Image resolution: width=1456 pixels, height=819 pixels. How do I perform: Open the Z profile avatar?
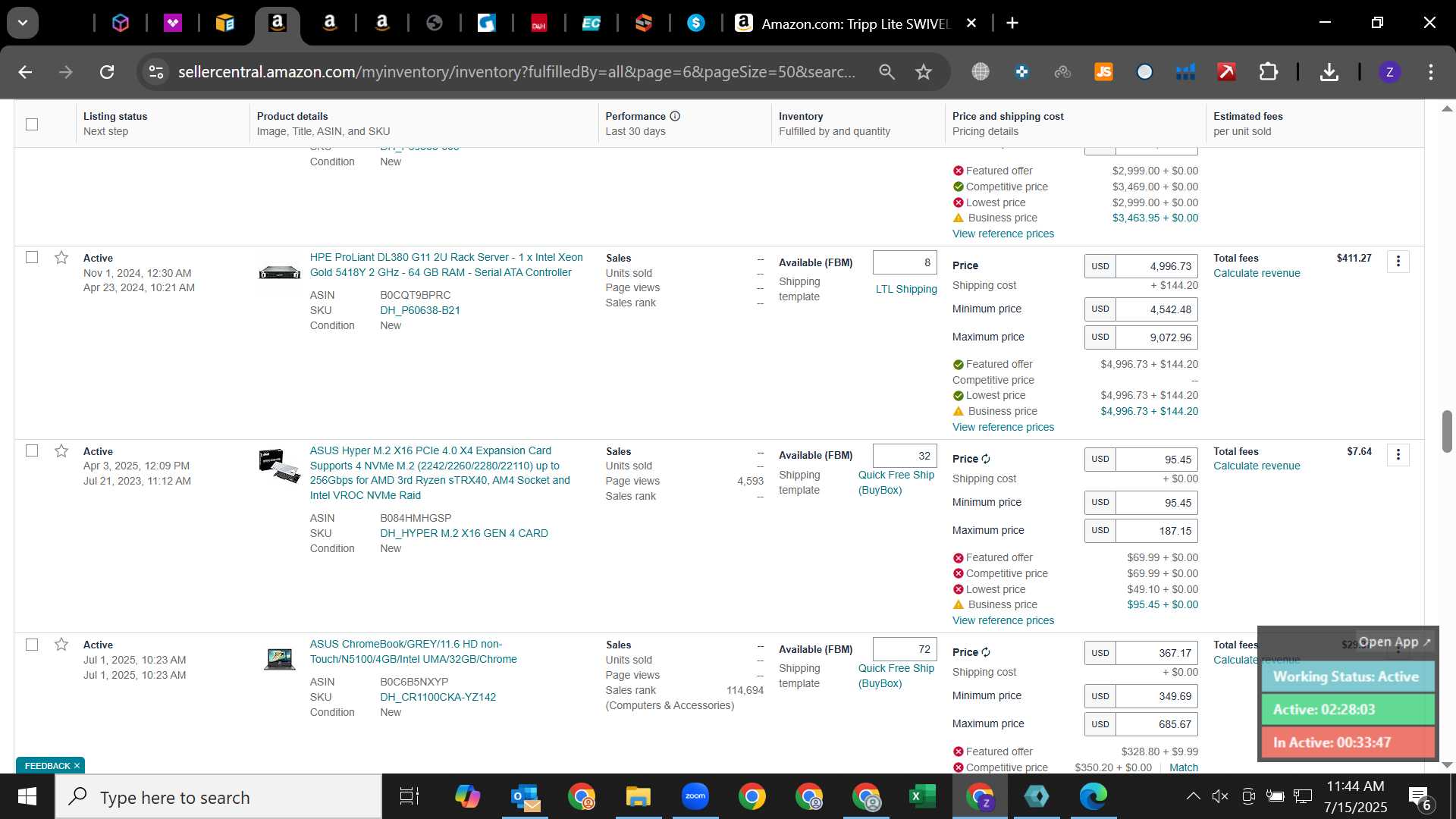click(x=1389, y=72)
